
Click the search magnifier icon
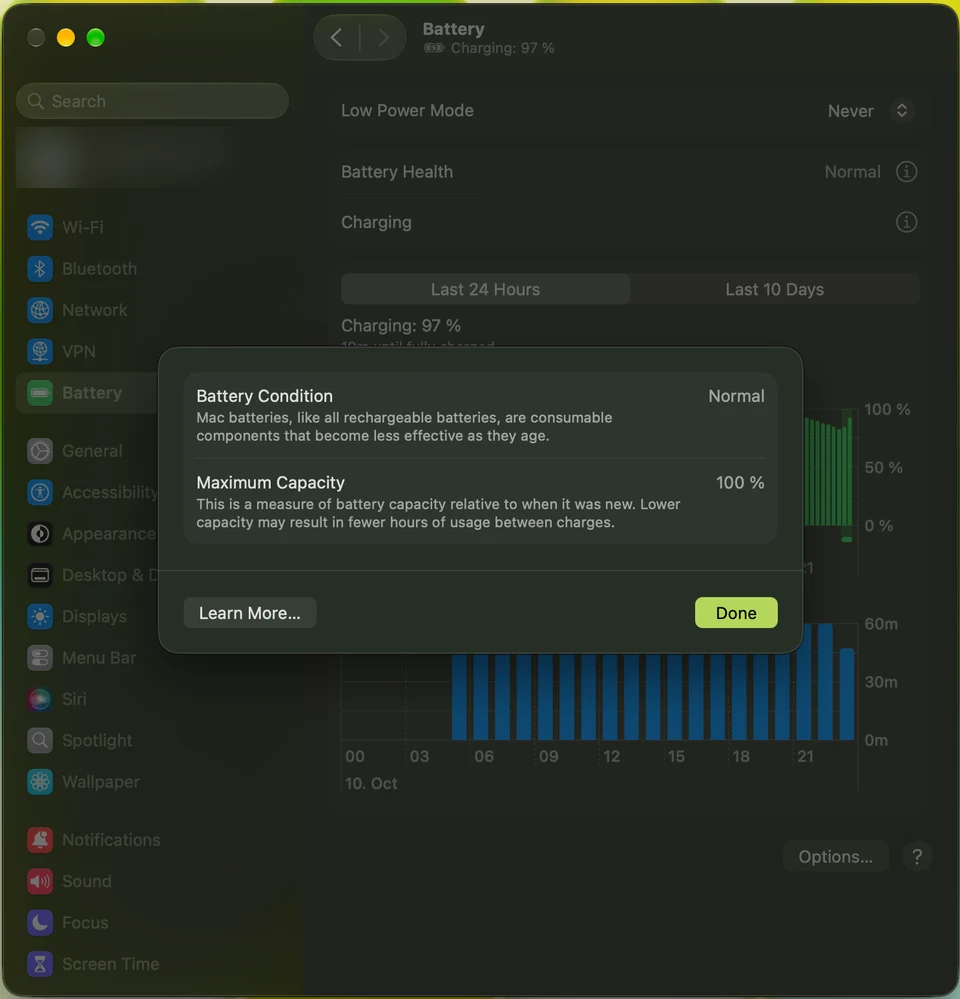(x=36, y=101)
